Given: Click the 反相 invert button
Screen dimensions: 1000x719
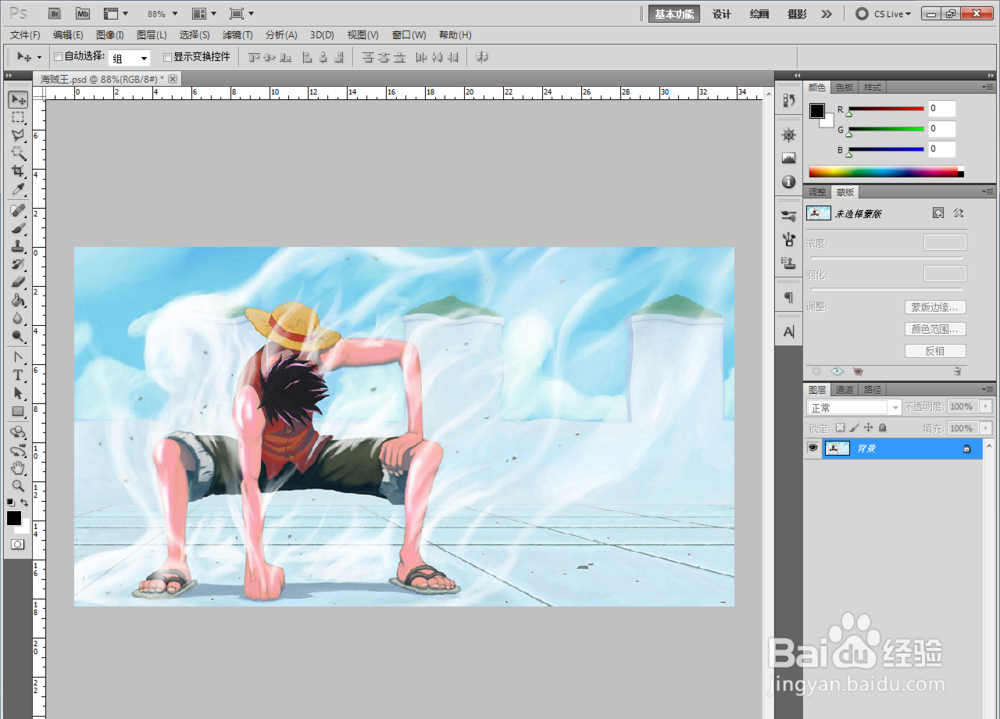Looking at the screenshot, I should tap(935, 351).
